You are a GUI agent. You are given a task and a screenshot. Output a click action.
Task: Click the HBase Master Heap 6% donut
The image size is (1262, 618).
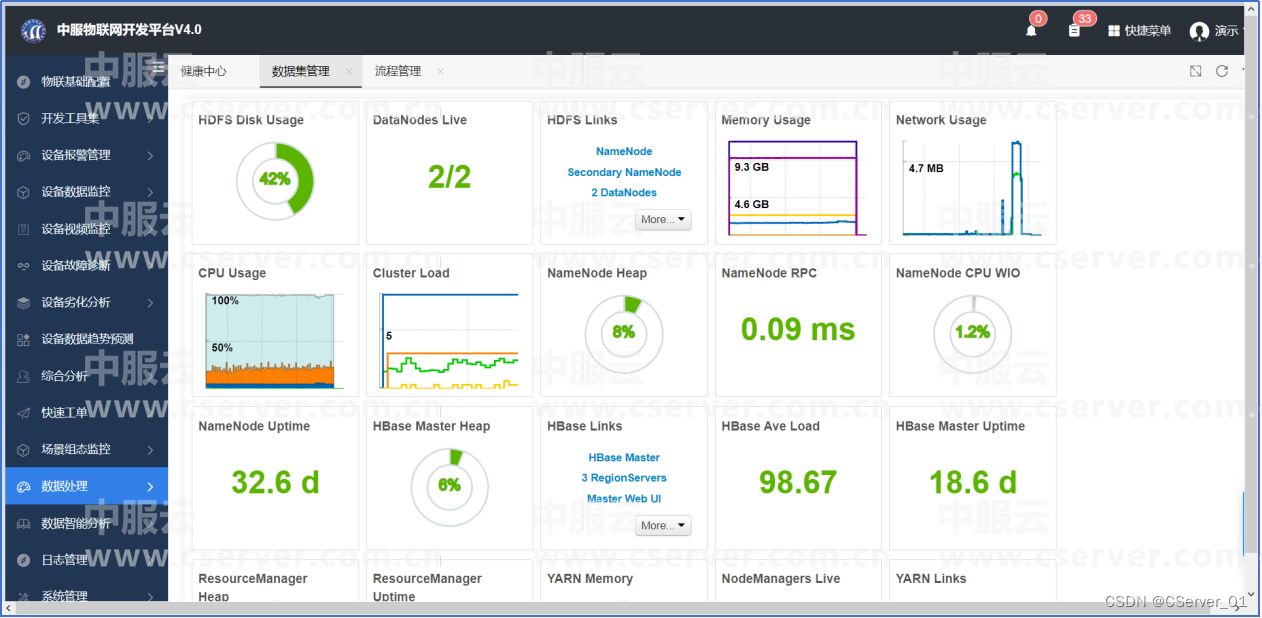click(x=449, y=485)
